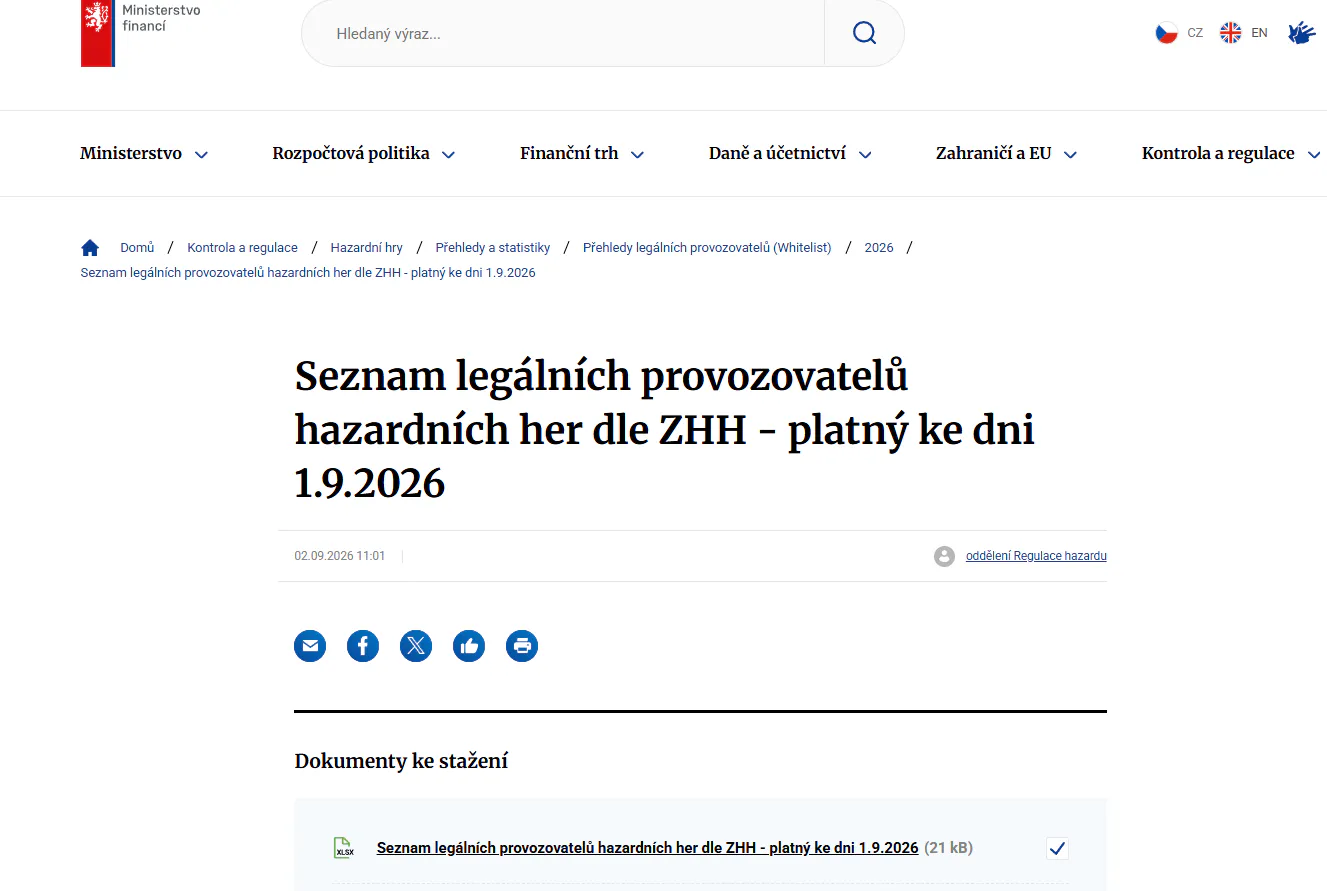Screen dimensions: 1327x891
Task: Print the page with printer icon
Action: click(x=522, y=646)
